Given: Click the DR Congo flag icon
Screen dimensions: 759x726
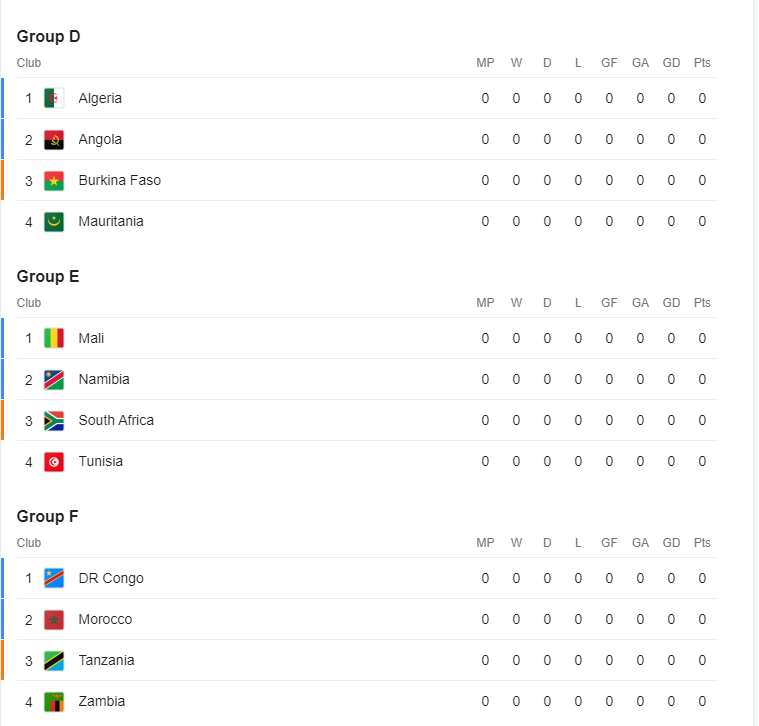Looking at the screenshot, I should [x=54, y=578].
